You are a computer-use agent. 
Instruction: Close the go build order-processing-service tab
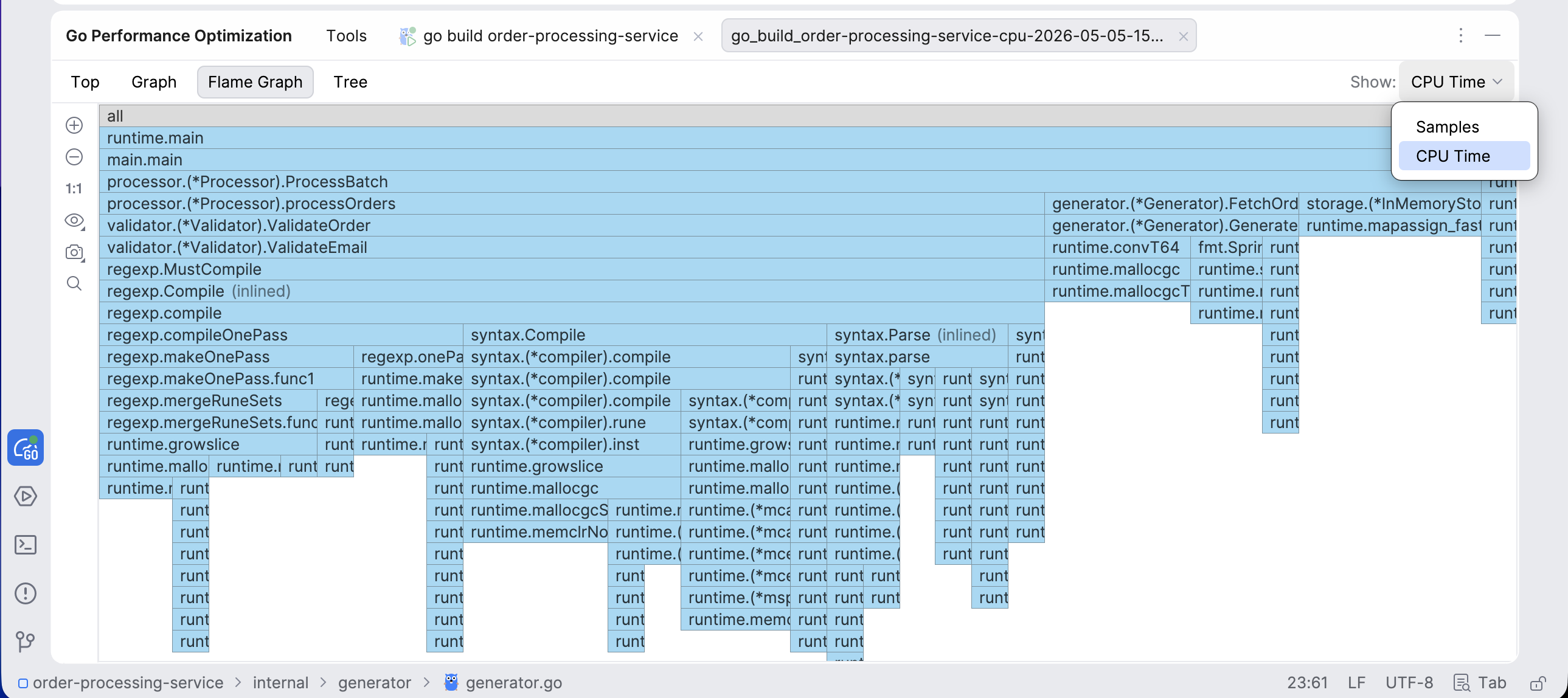pyautogui.click(x=698, y=36)
